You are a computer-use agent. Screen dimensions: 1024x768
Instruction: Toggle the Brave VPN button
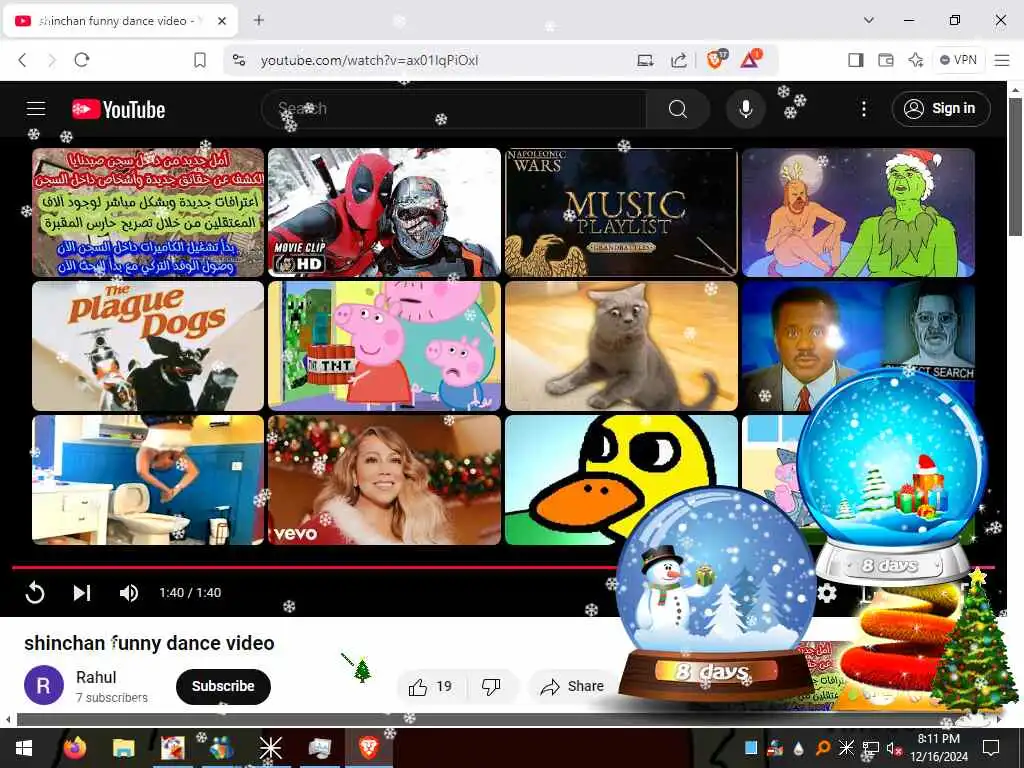click(958, 60)
